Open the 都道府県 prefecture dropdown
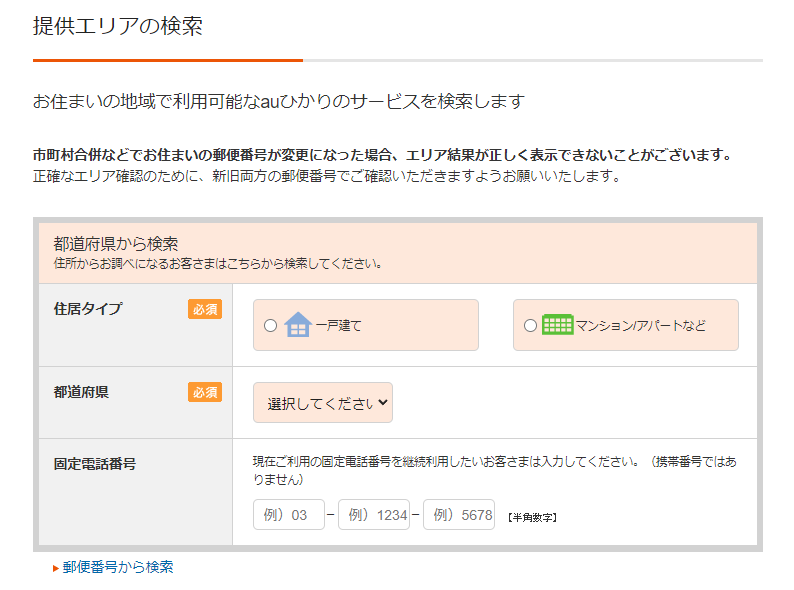The height and width of the screenshot is (590, 794). 322,403
